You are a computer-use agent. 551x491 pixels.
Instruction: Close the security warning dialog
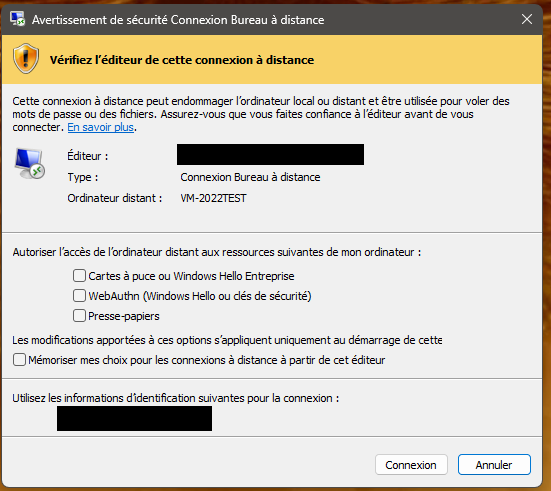tap(526, 19)
